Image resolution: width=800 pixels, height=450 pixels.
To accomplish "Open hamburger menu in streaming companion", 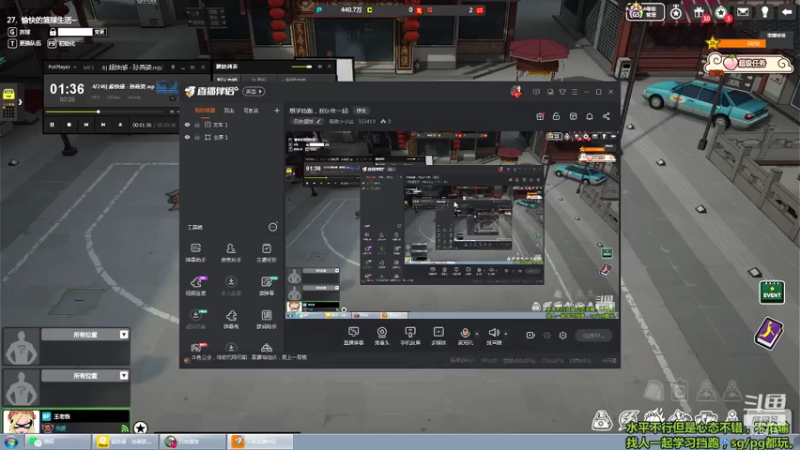I will (574, 92).
